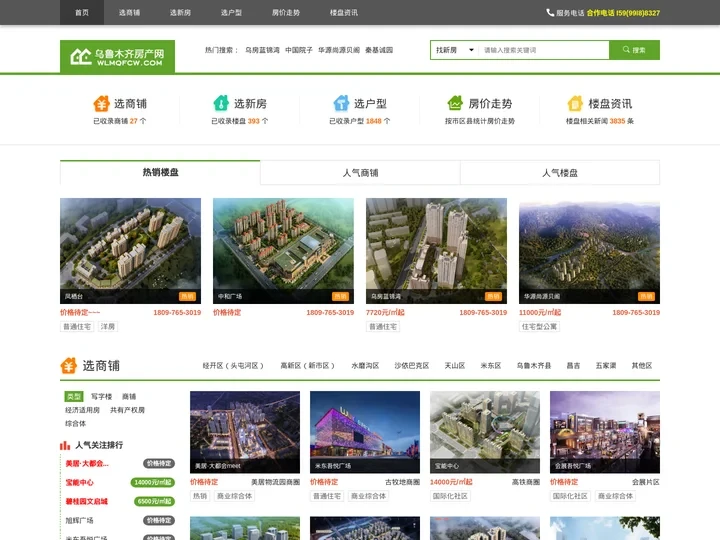This screenshot has height=540, width=720.
Task: Click the green 房价走势 chart icon
Action: click(x=455, y=103)
